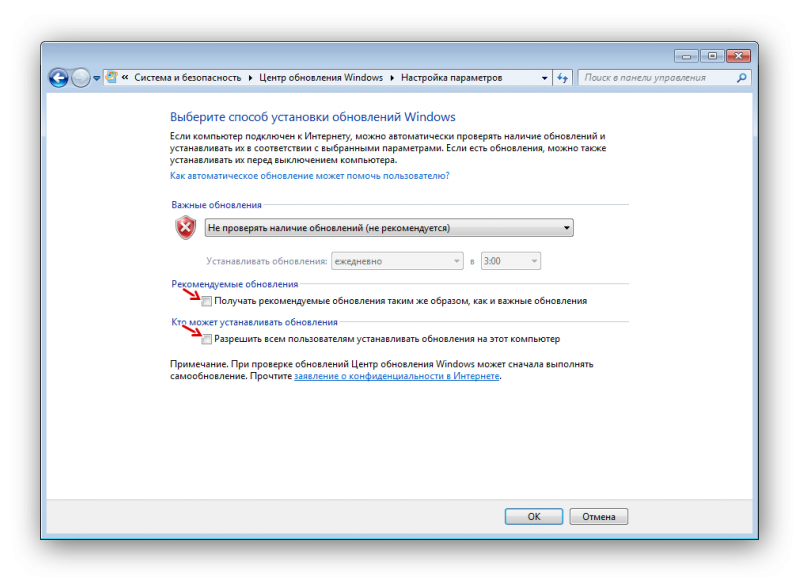
Task: Close the window with the red X
Action: click(x=738, y=56)
